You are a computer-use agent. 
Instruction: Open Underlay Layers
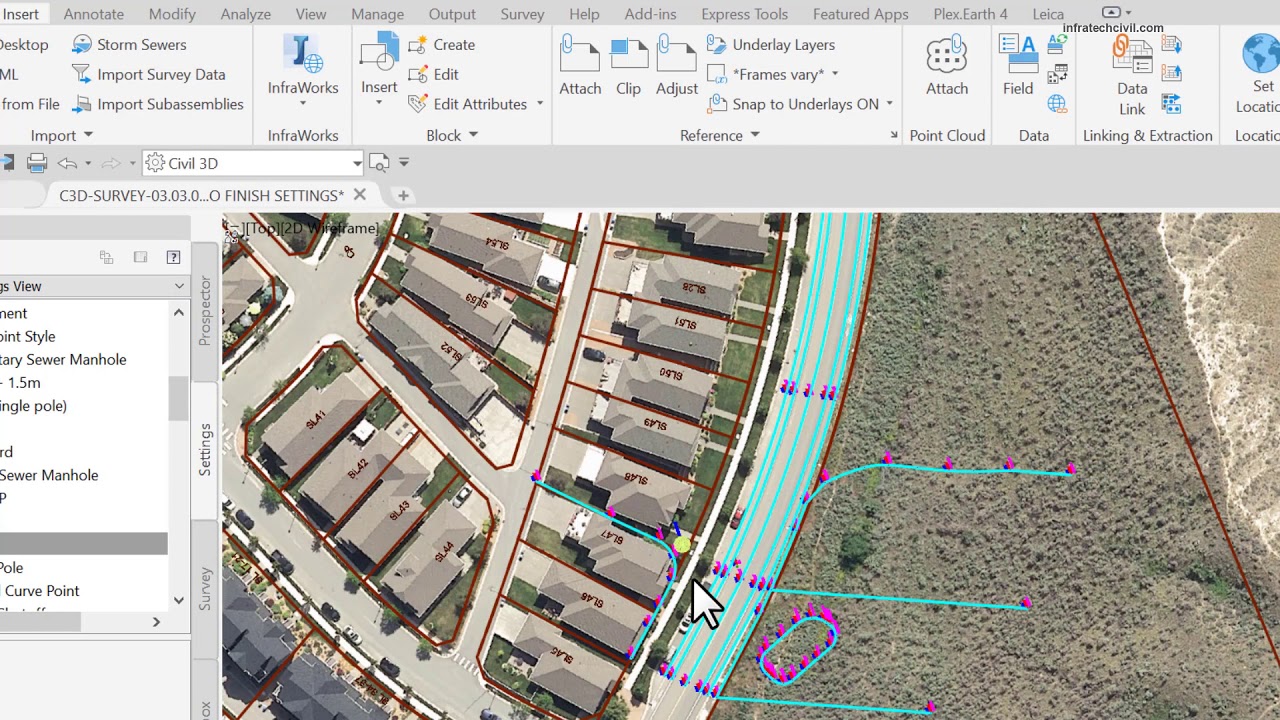(x=771, y=45)
